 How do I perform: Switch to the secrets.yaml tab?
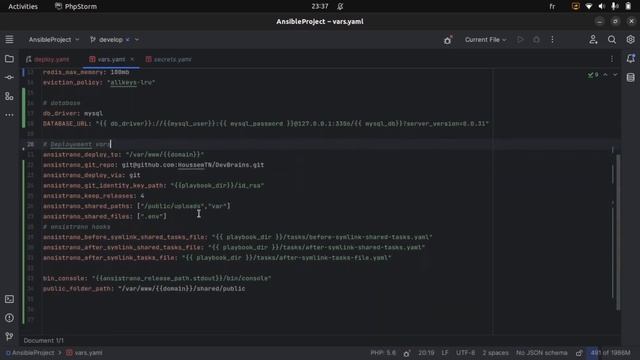click(169, 60)
